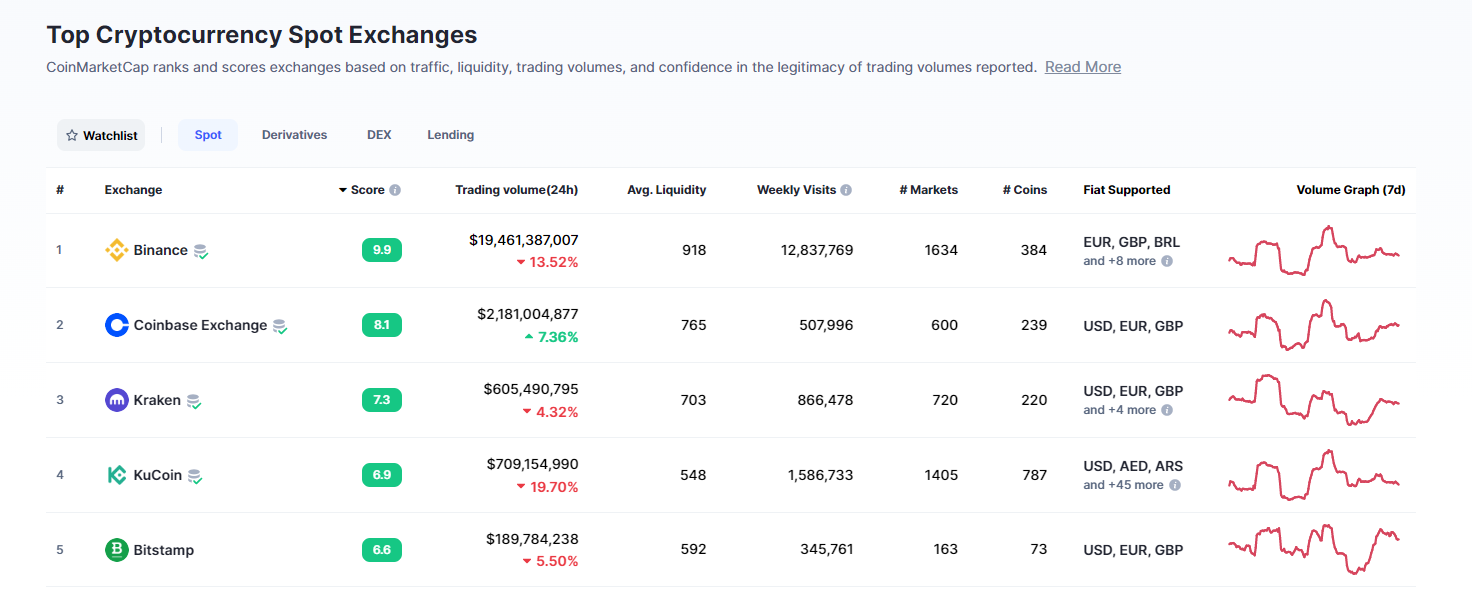Click the "and +4 more" fiat text

[x=1119, y=410]
